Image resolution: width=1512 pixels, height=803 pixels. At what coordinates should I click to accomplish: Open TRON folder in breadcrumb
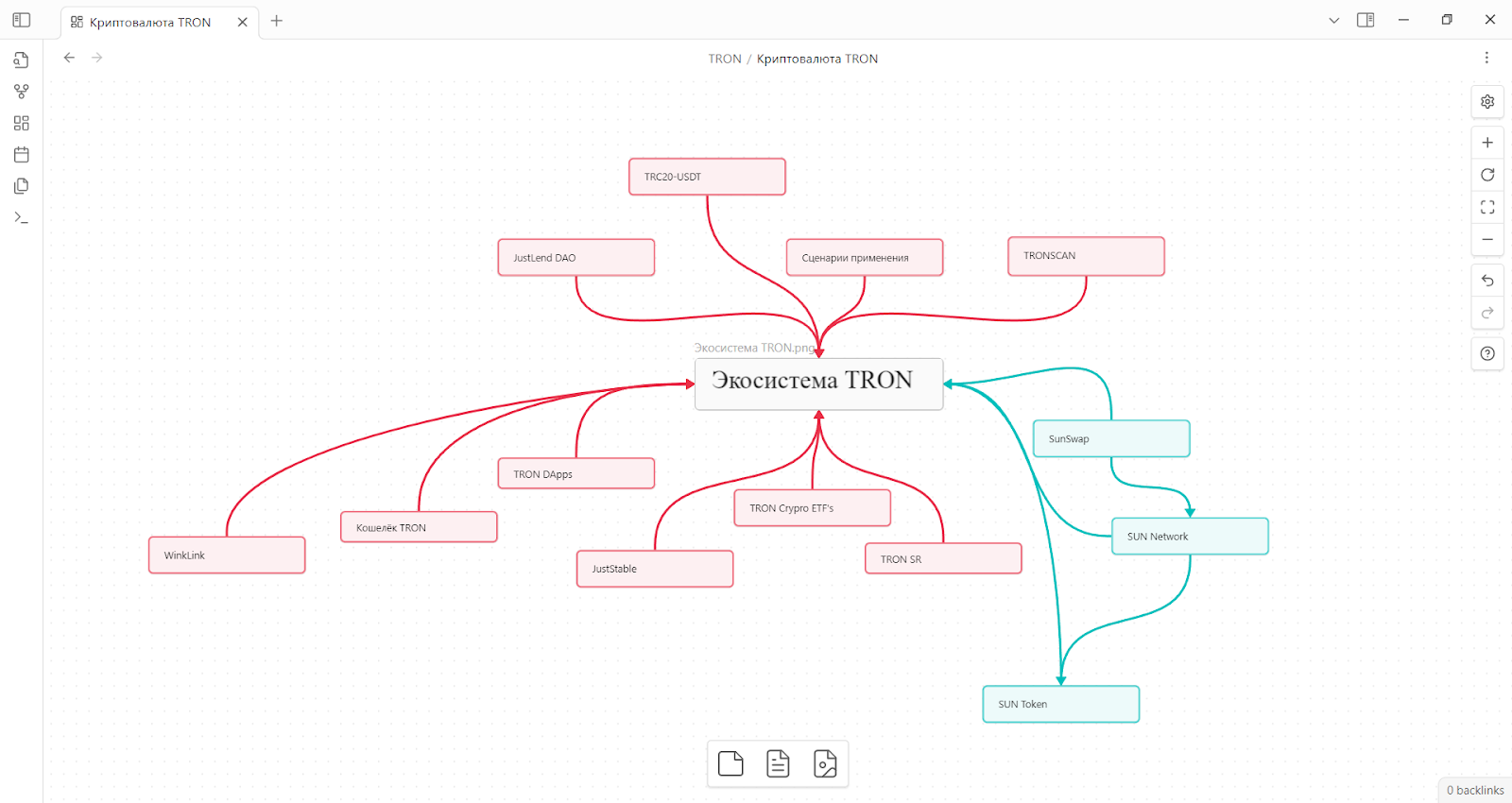tap(725, 59)
